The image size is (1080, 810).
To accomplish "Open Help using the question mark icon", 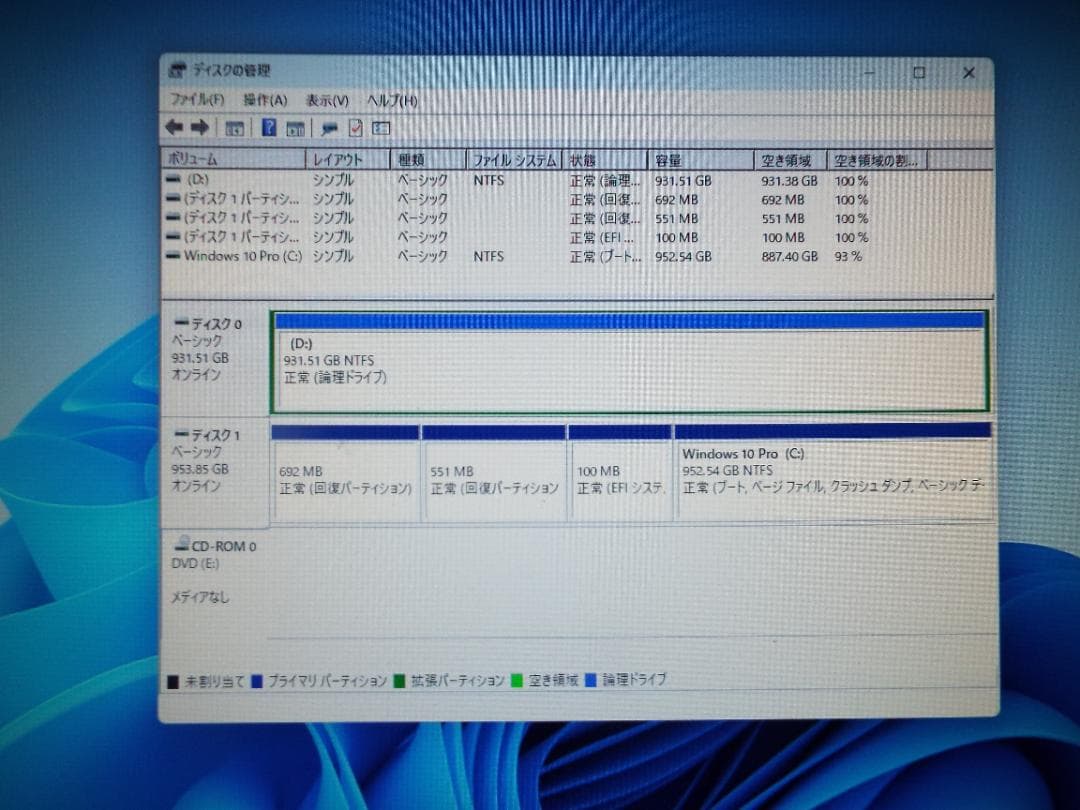I will [267, 128].
